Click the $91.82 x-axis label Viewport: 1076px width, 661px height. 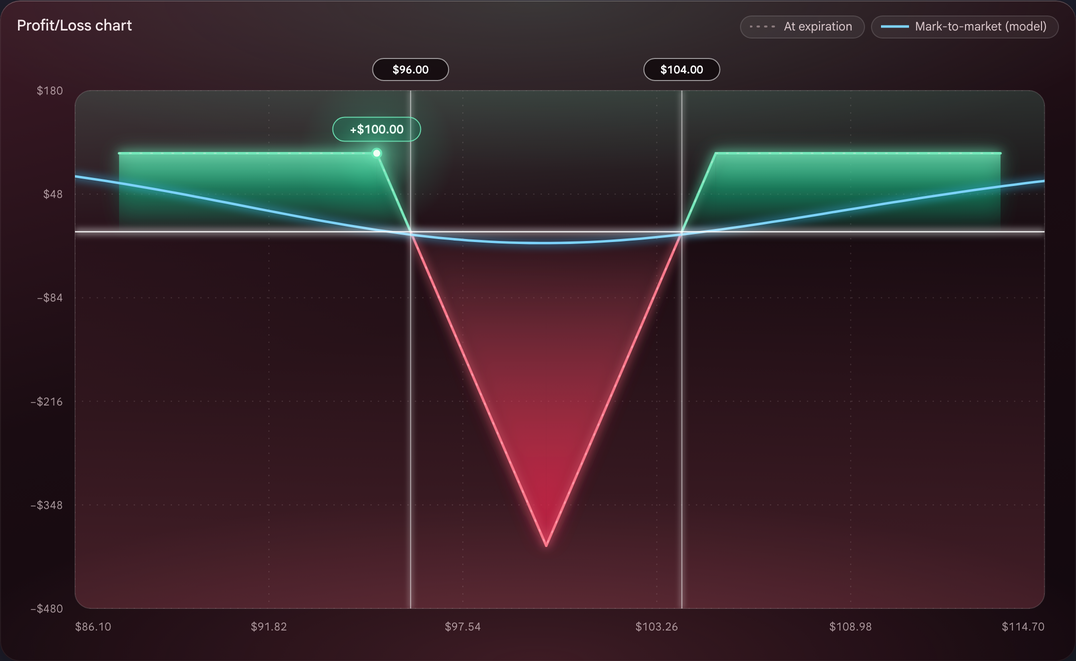click(x=269, y=627)
